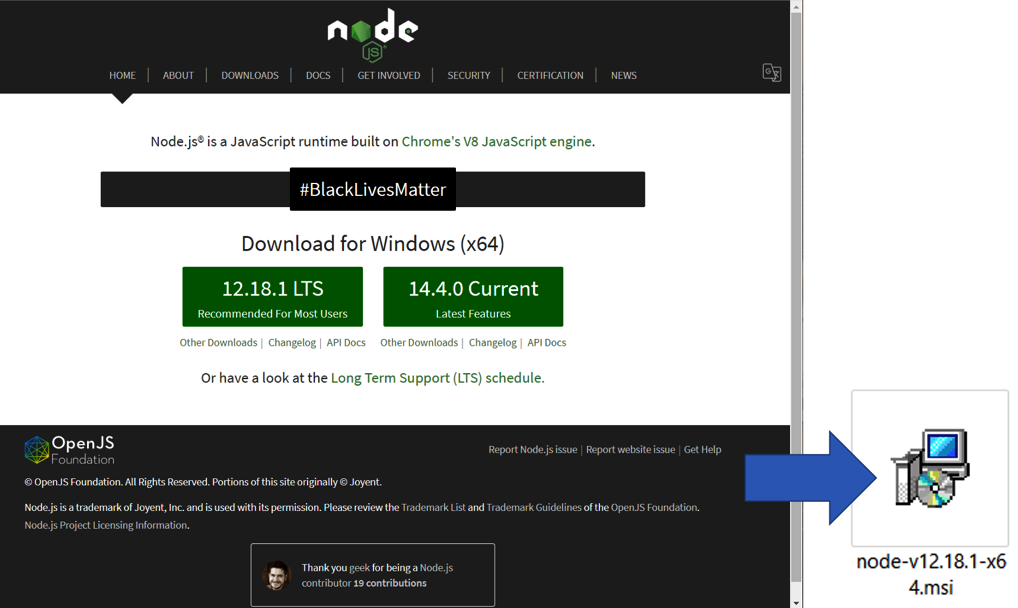
Task: Open the Trademark Guidelines link
Action: (x=534, y=507)
